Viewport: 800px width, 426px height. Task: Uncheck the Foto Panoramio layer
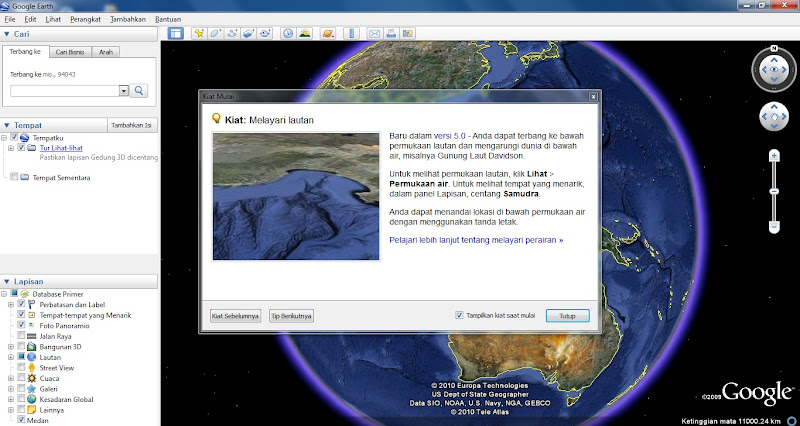pos(21,325)
